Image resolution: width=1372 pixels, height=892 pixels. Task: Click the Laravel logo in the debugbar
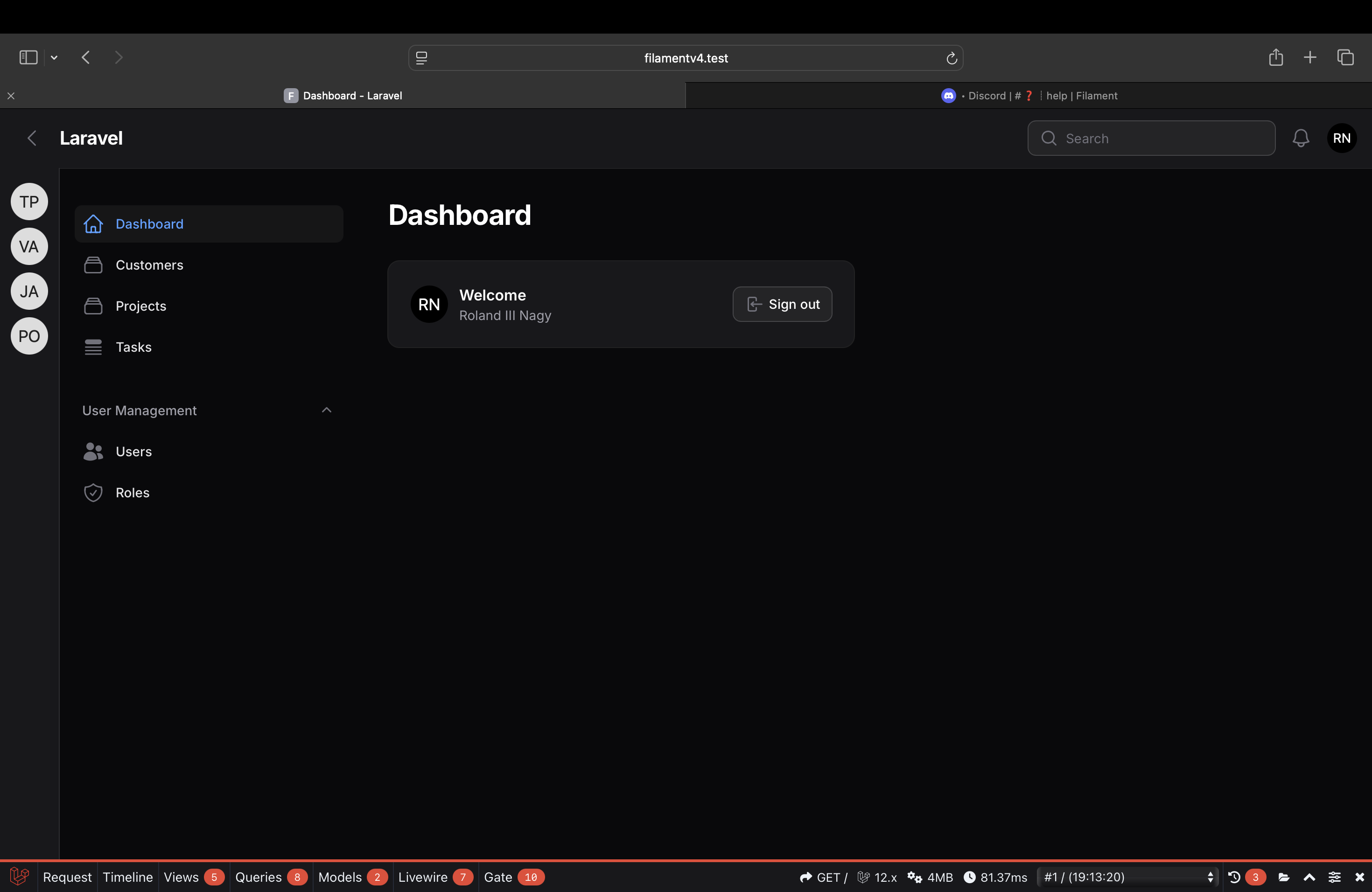(x=19, y=877)
